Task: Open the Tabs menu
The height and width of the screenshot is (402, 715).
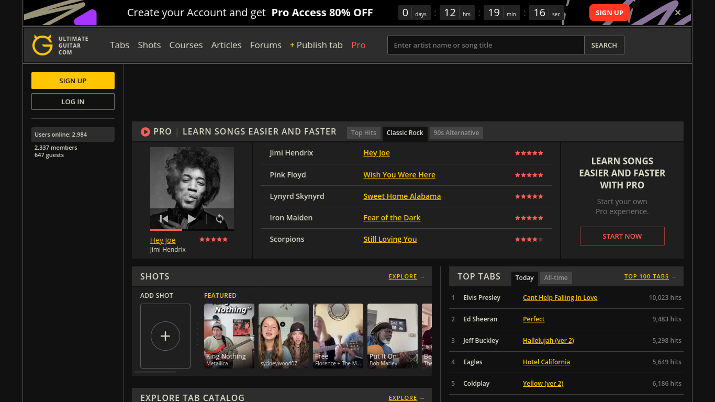Action: pos(119,45)
